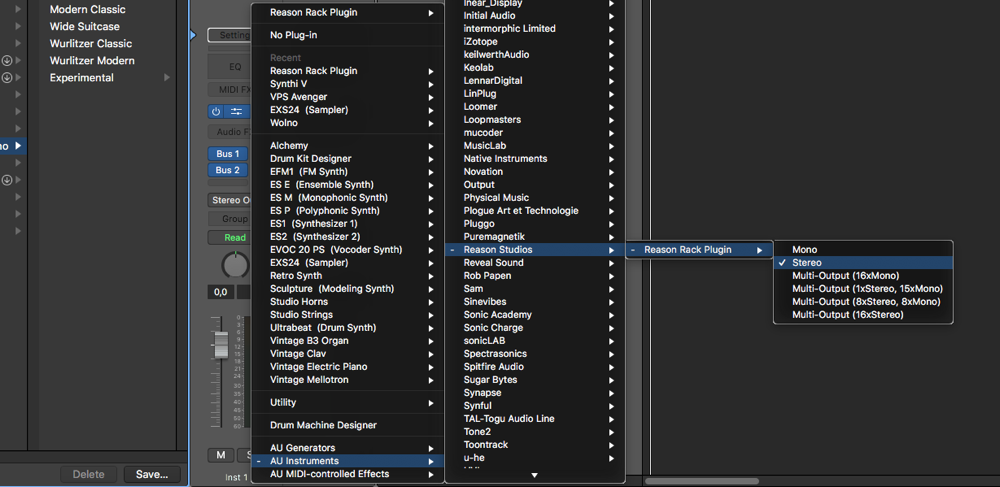Select the Wurlitzer Classic patch

pos(91,44)
